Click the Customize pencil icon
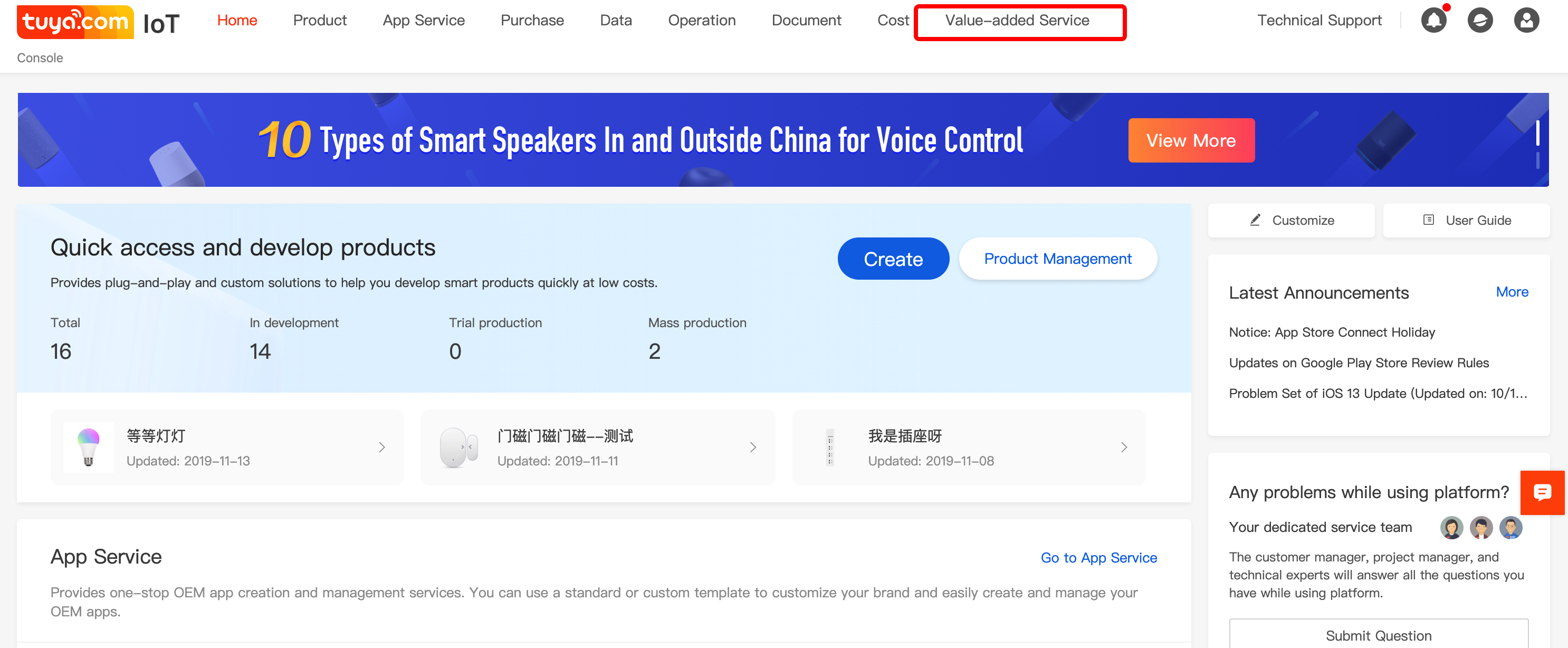Screen dimensions: 1568x648 (x=1255, y=220)
